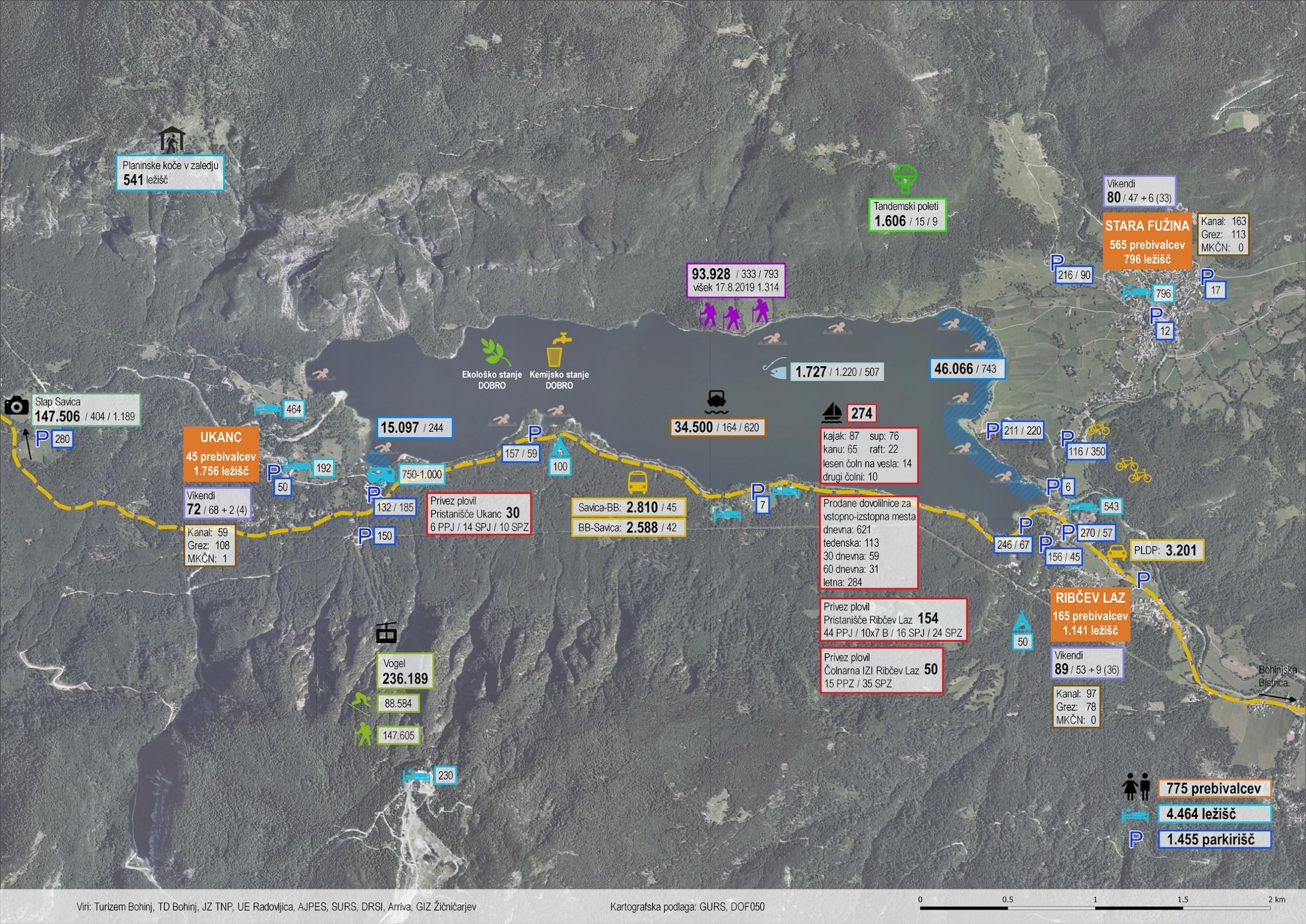Click the camera icon near Slap Savica

click(17, 406)
